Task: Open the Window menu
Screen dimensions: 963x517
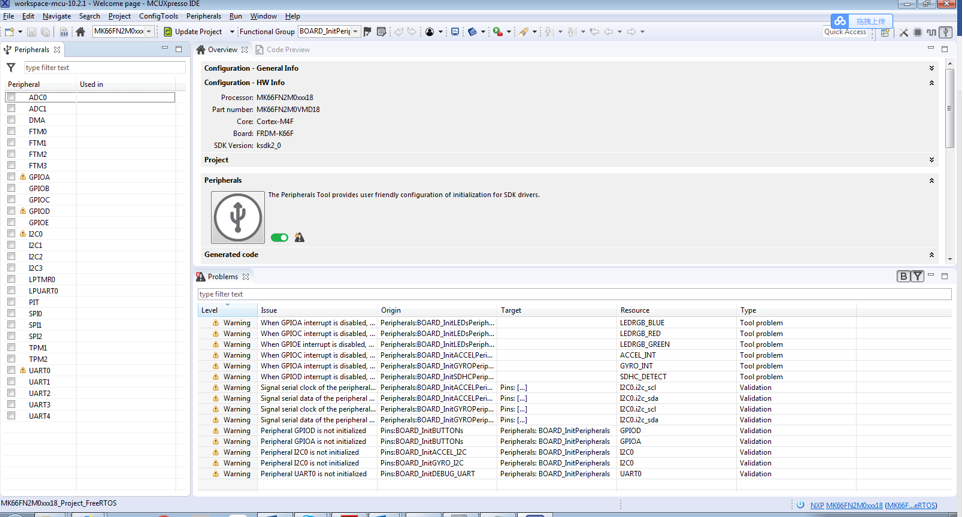Action: point(263,16)
